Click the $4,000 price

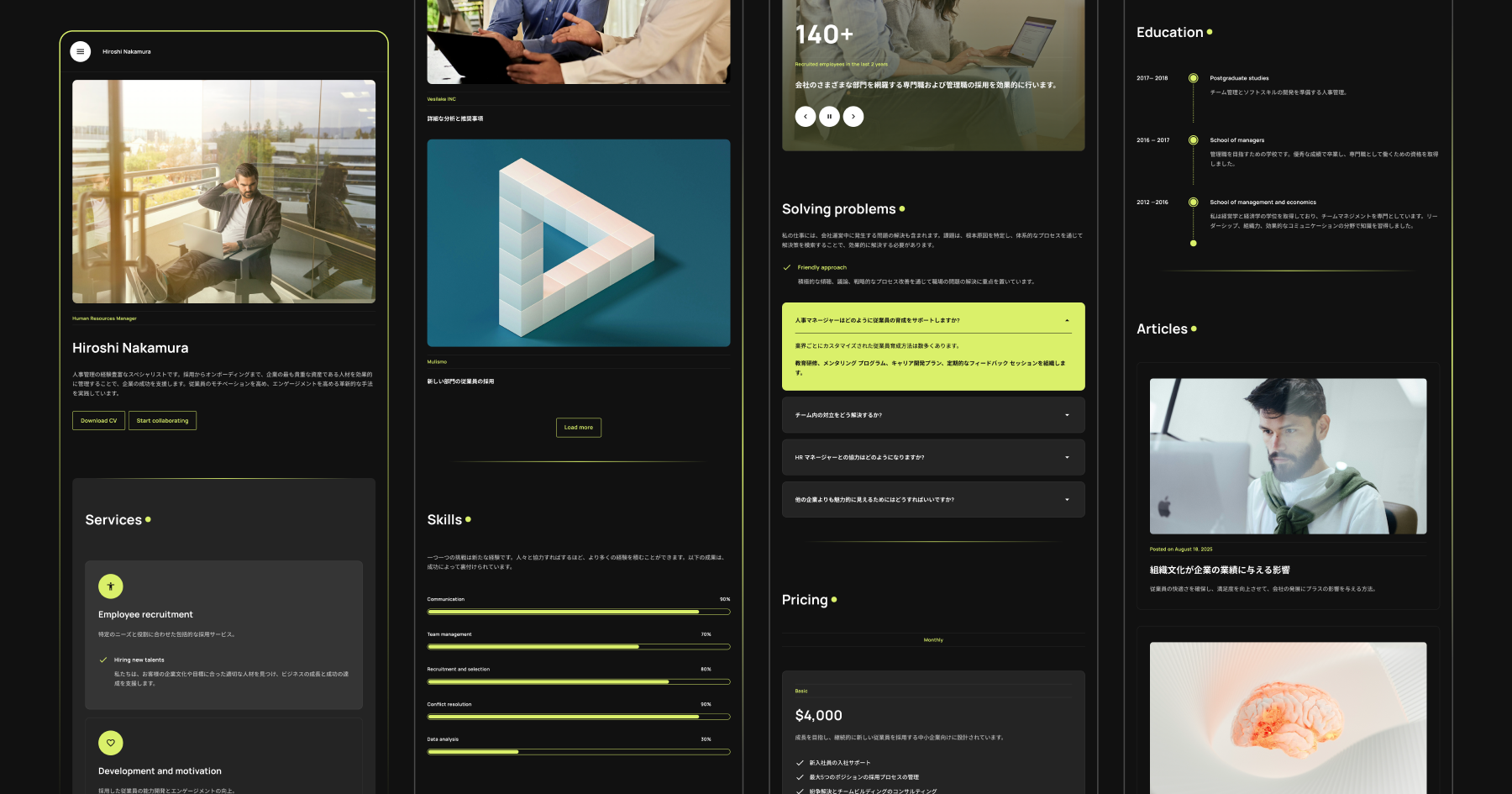tap(818, 715)
